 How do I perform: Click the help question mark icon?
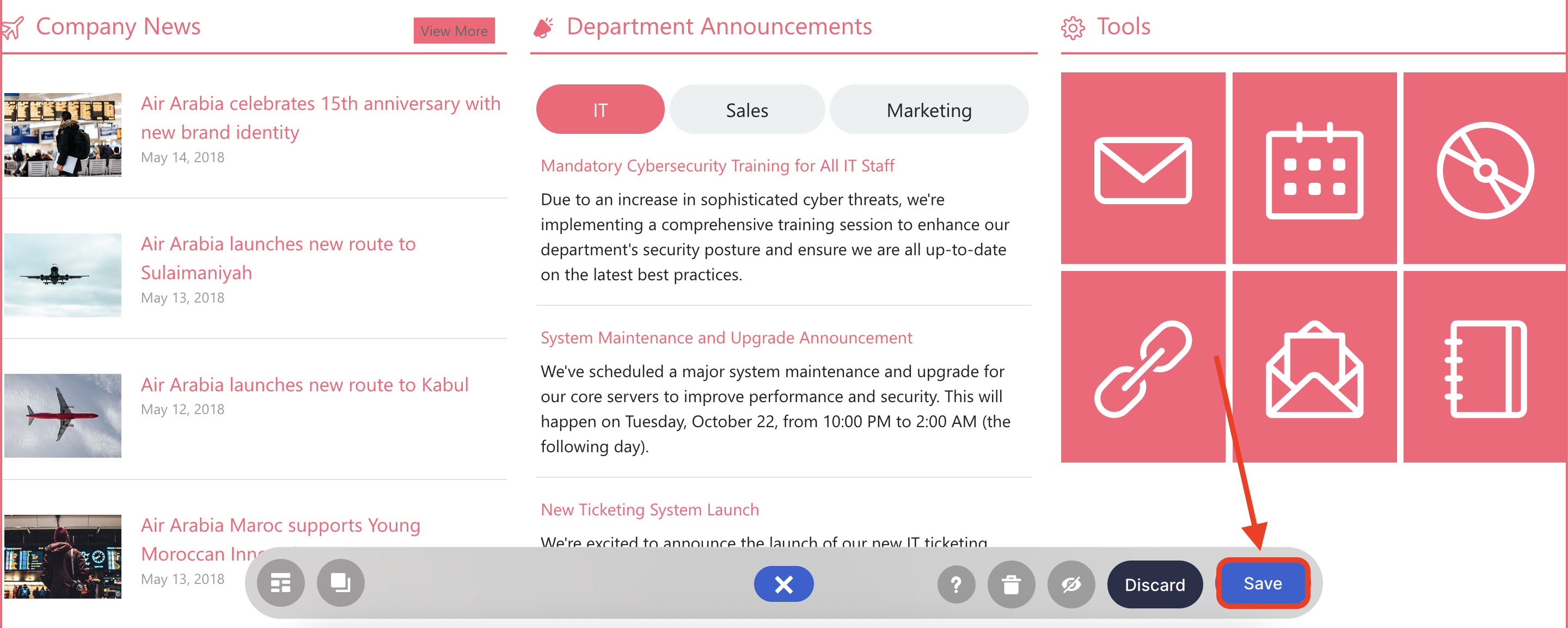point(955,585)
